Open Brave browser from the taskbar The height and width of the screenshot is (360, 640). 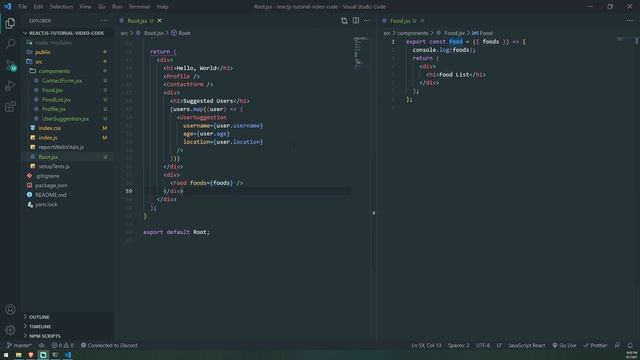31,355
